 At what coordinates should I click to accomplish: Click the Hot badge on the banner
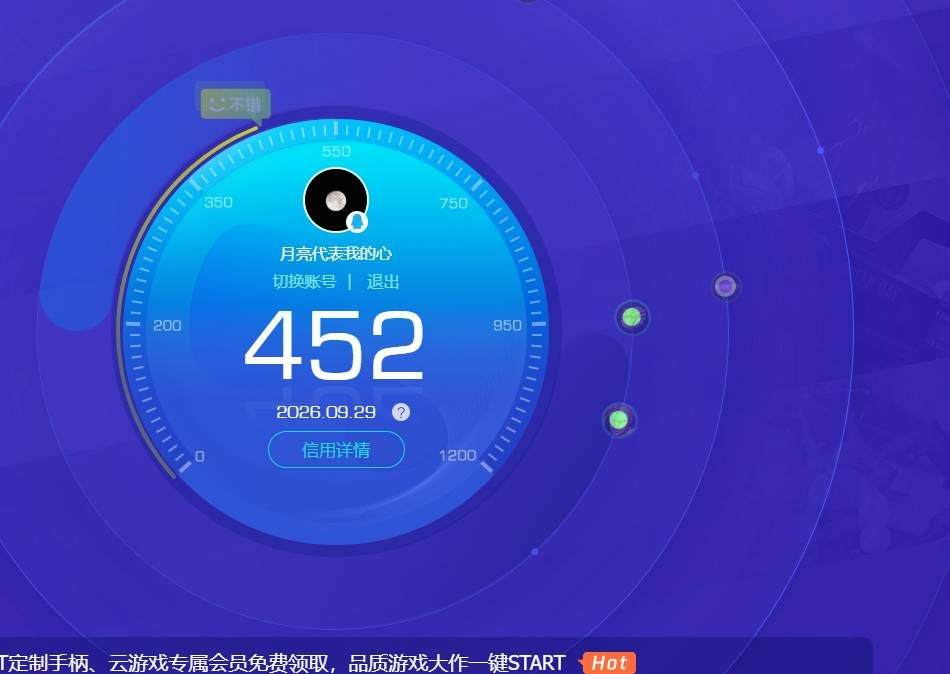pos(608,663)
